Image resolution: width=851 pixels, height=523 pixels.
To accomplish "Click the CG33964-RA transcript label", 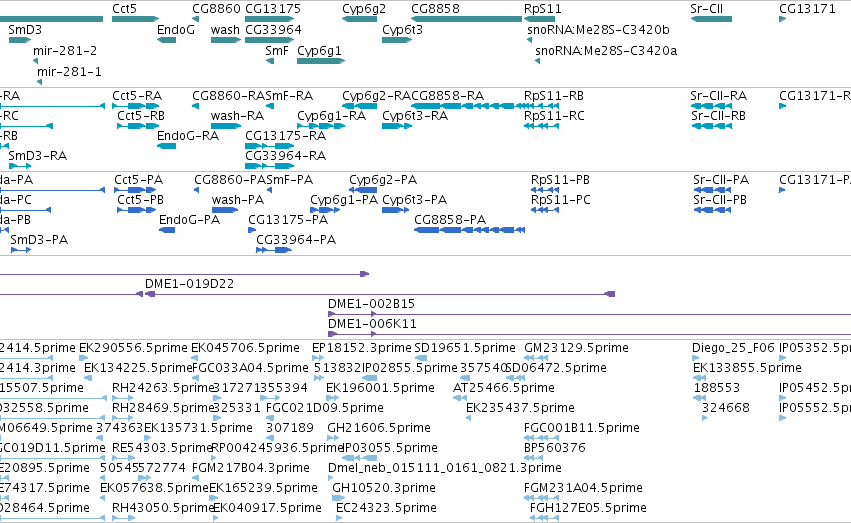I will [285, 156].
